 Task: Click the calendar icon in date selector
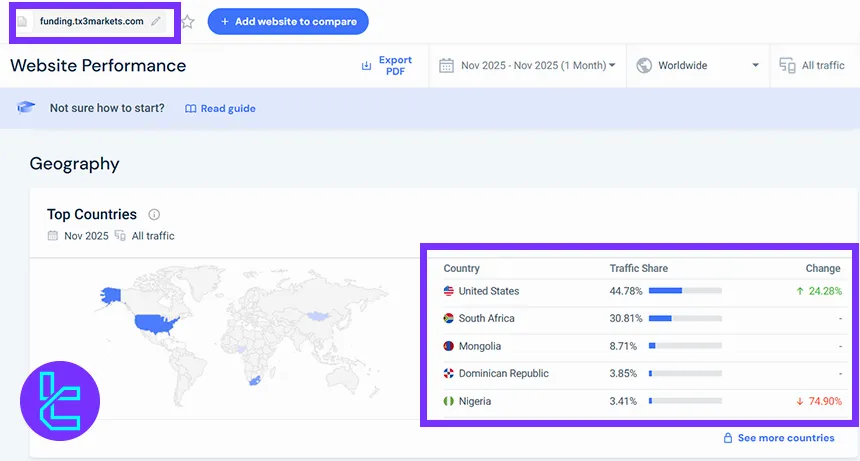(x=446, y=66)
